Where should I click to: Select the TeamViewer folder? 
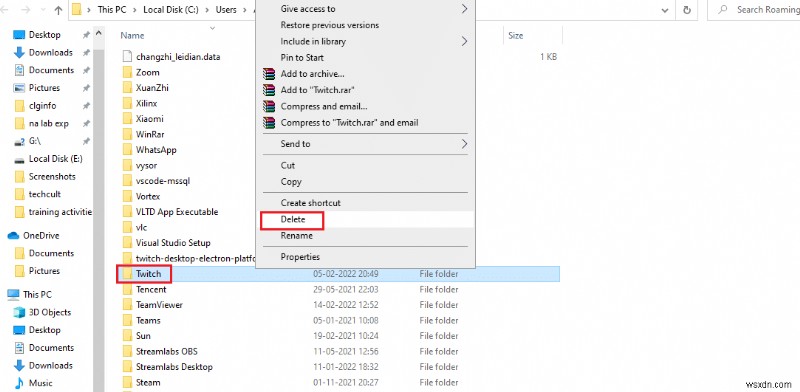(x=159, y=305)
